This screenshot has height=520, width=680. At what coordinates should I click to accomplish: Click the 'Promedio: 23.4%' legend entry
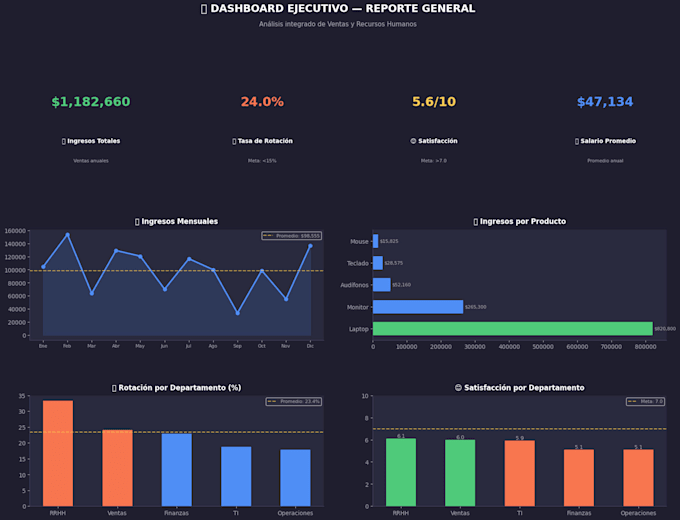294,402
